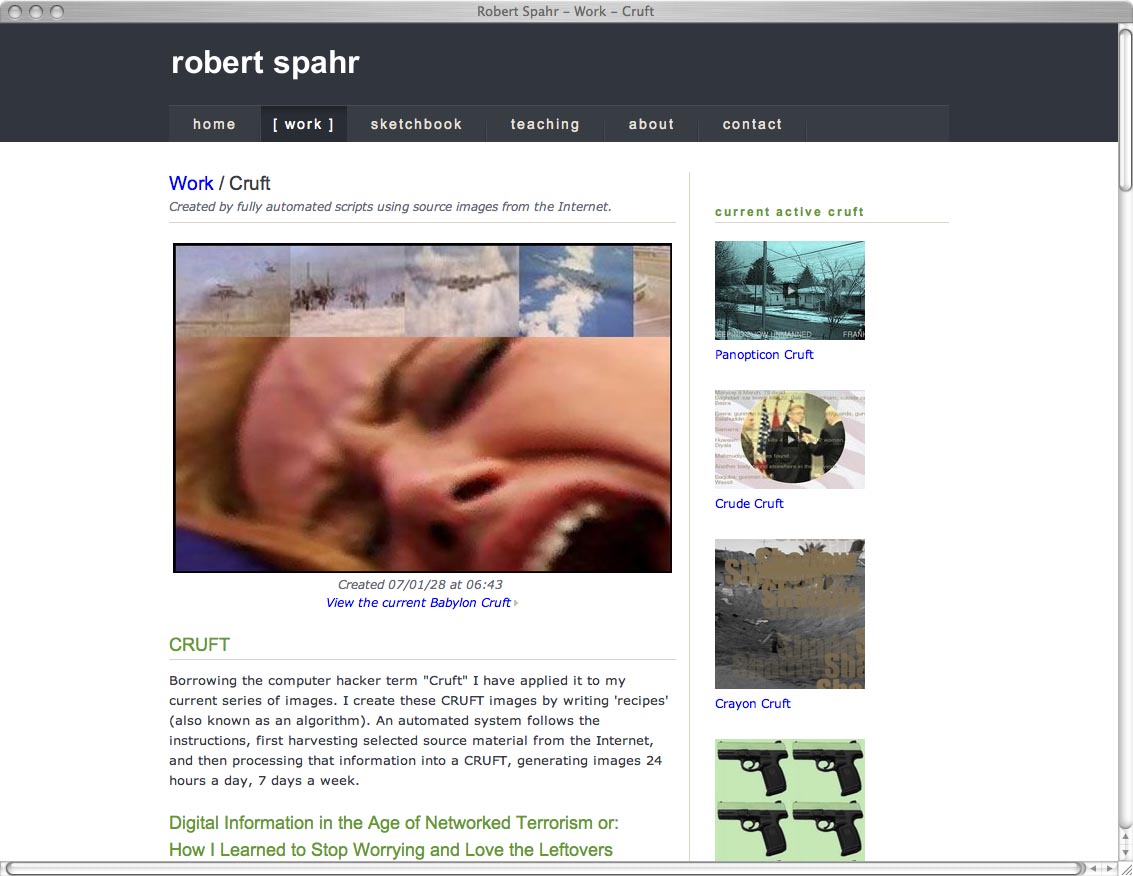Open the about navigation tab

tap(651, 124)
